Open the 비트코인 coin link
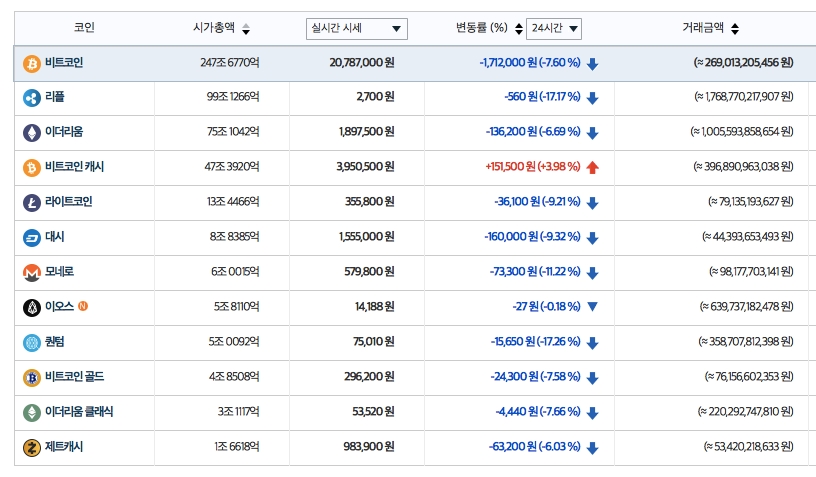This screenshot has width=816, height=477. [x=63, y=62]
